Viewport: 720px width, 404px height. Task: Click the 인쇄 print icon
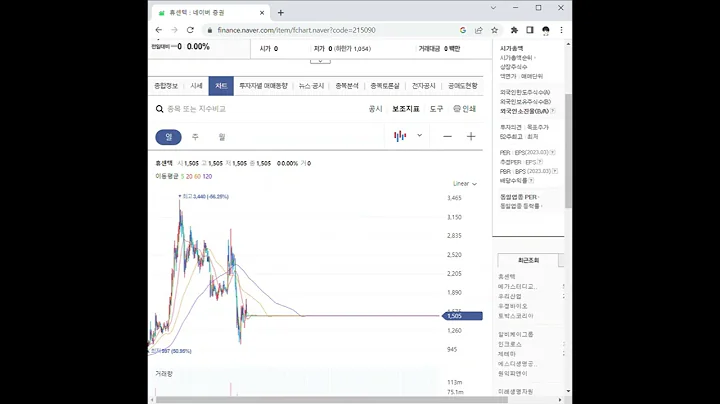(464, 109)
